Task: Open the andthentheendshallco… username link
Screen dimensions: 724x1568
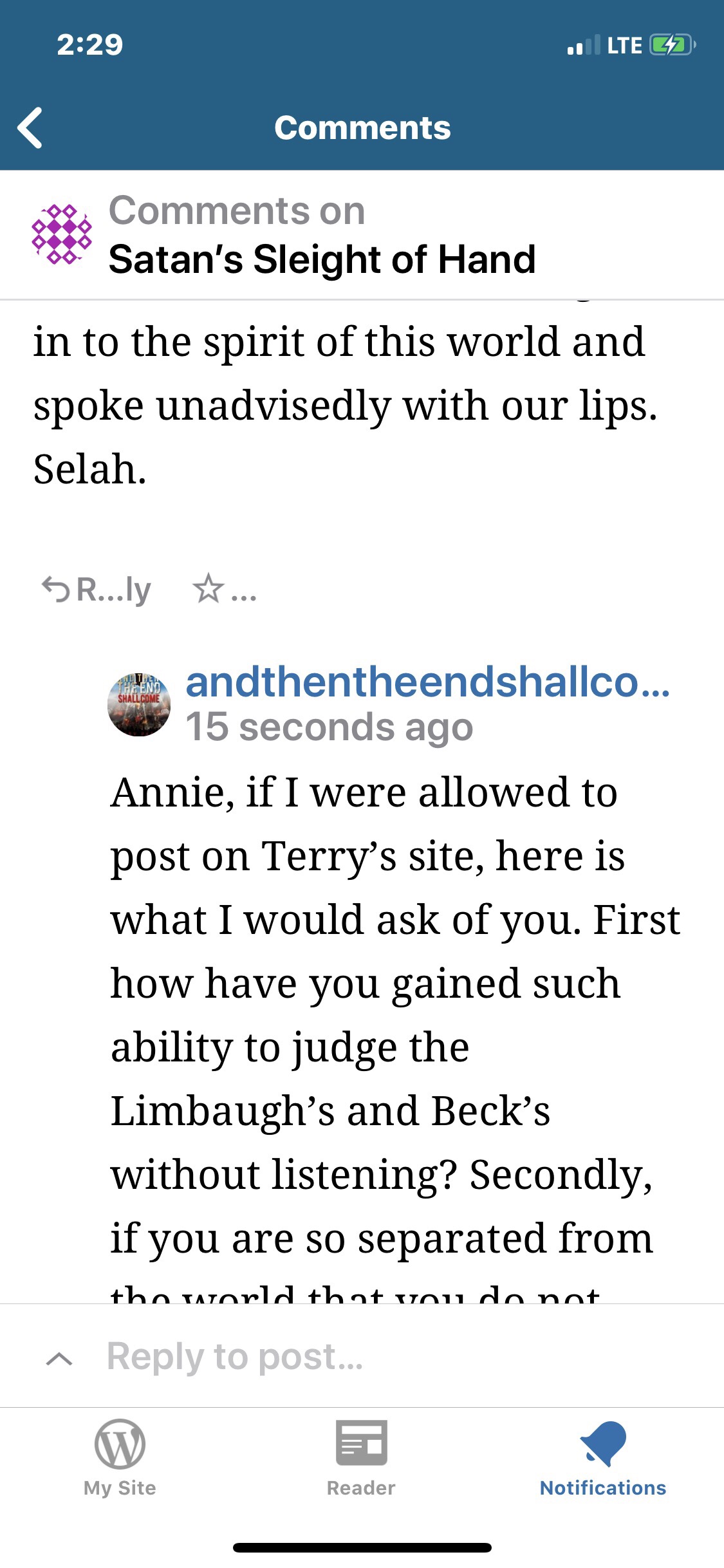Action: click(427, 682)
